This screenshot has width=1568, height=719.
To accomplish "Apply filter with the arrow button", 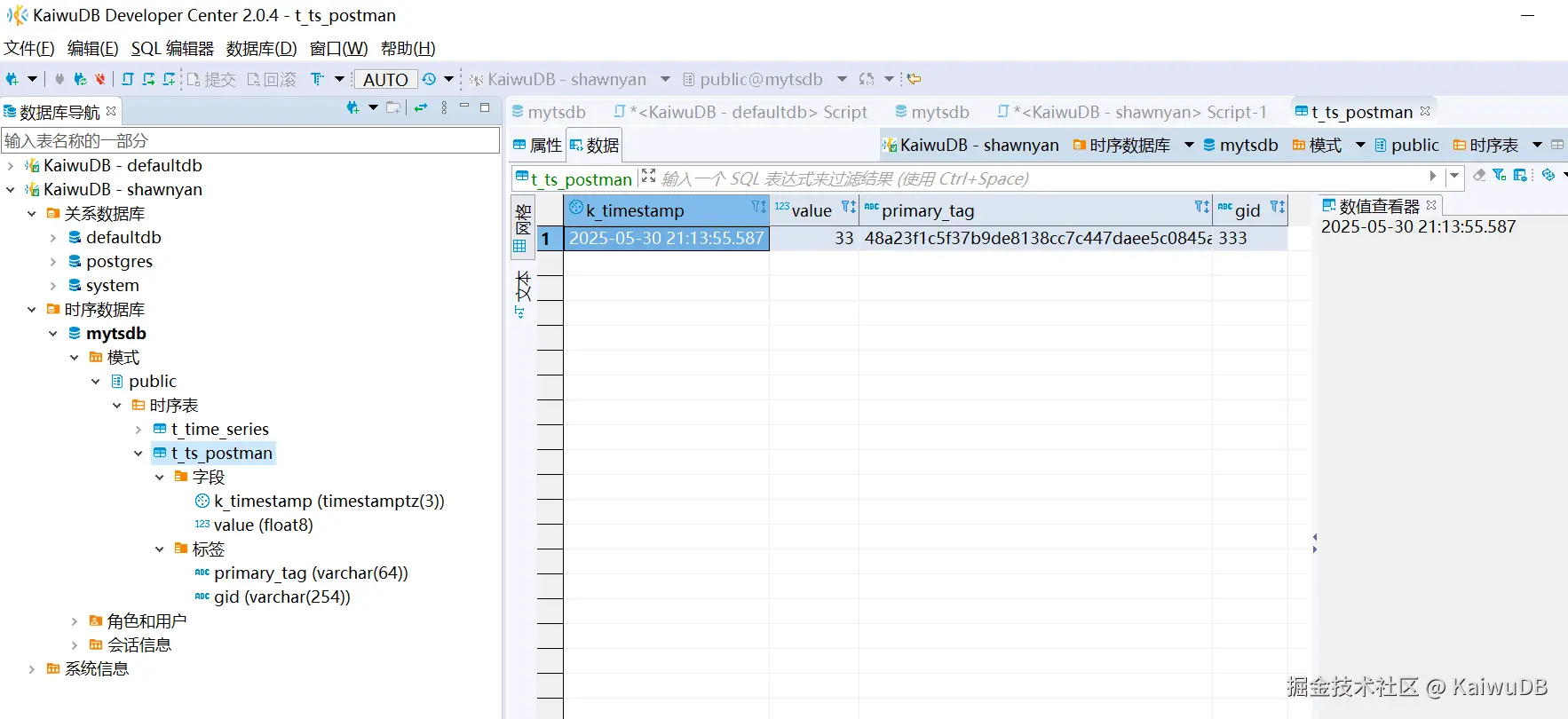I will (1432, 177).
